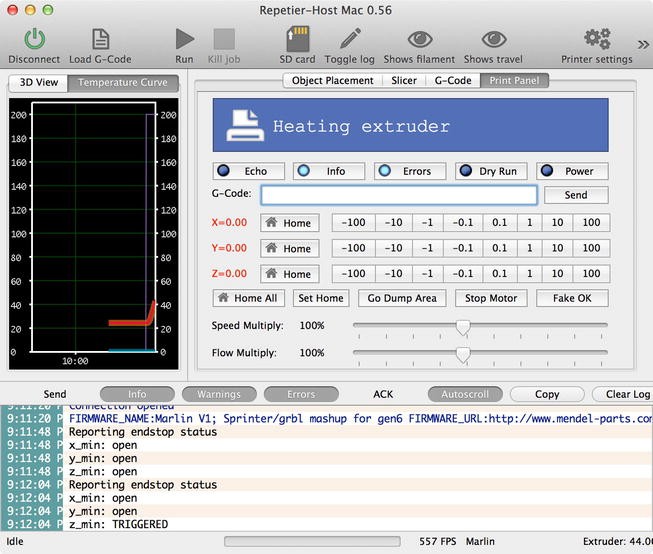
Task: Toggle Dry Run mode
Action: [491, 171]
